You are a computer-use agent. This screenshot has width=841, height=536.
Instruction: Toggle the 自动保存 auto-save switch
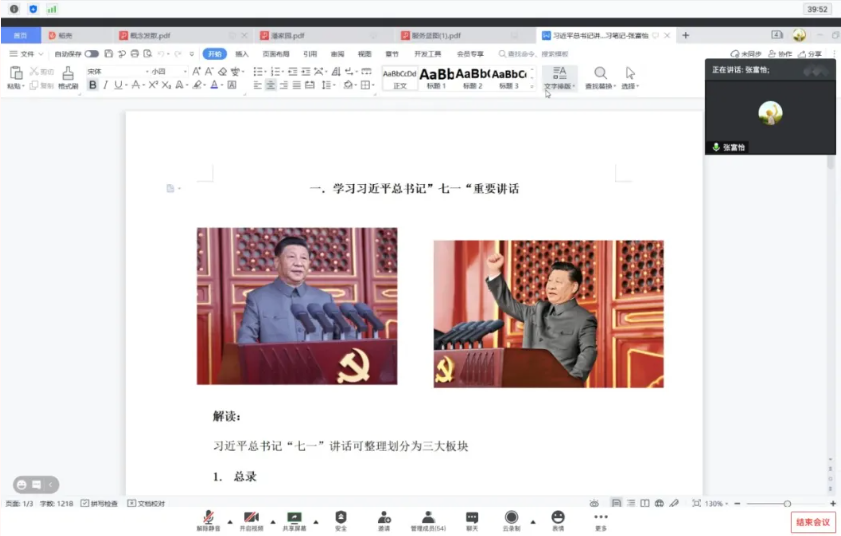pyautogui.click(x=92, y=54)
